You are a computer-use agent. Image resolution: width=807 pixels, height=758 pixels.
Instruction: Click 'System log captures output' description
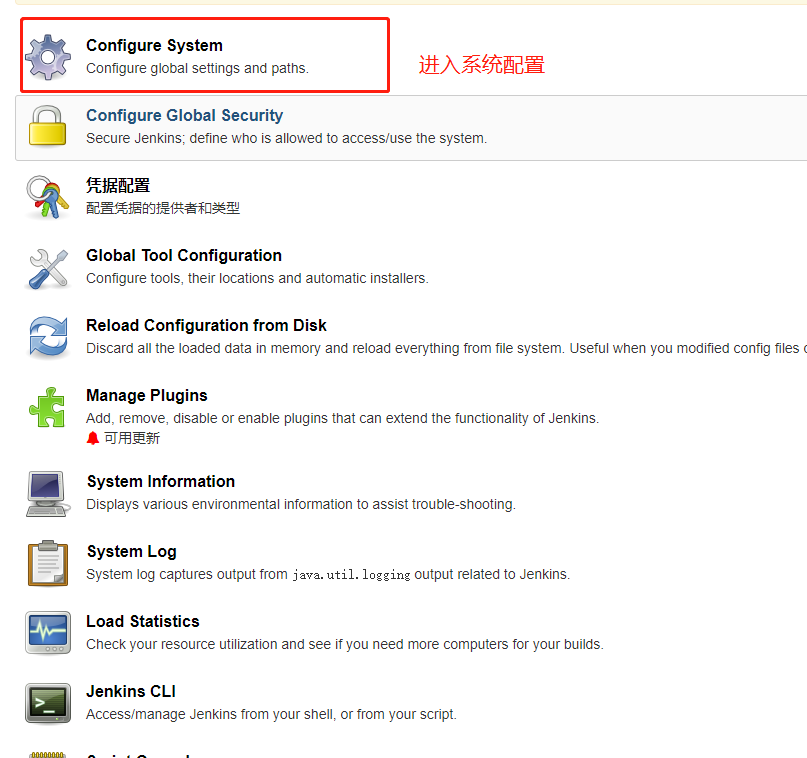point(328,574)
